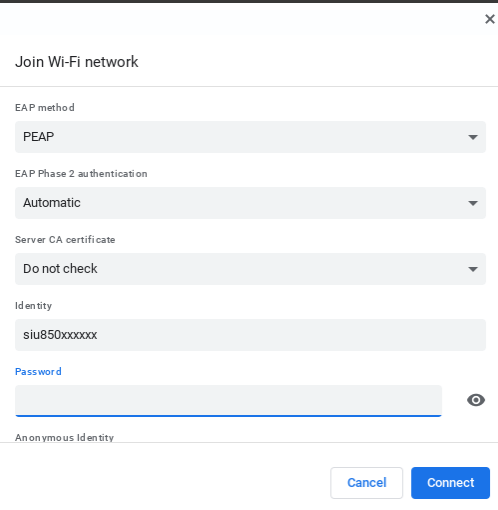Viewport: 498px width, 510px height.
Task: Click the siu850xxxxxx identity text
Action: tap(60, 335)
